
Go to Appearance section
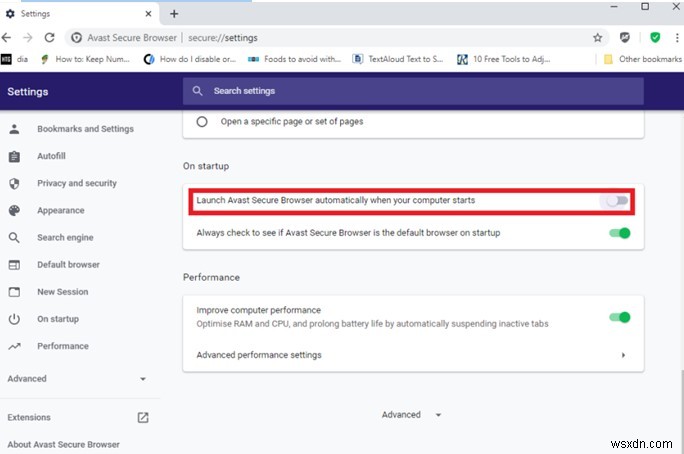click(x=61, y=211)
